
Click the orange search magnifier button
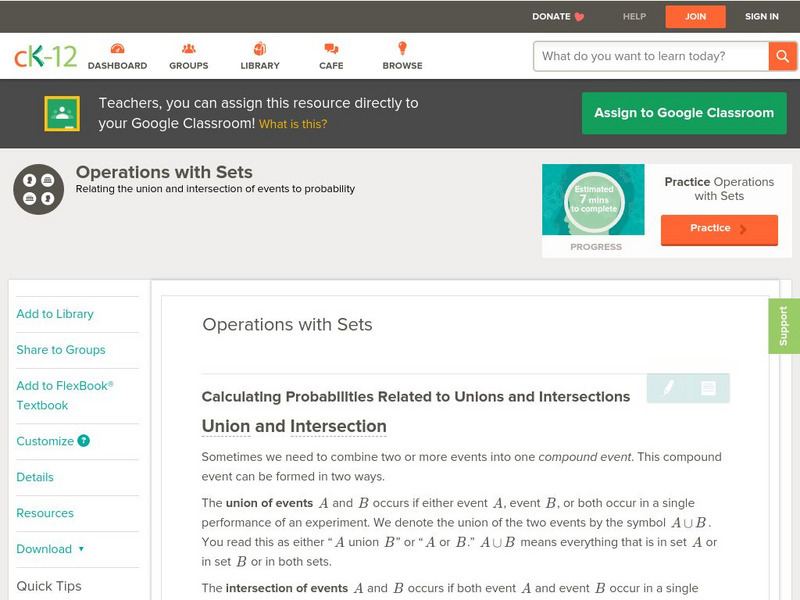tap(782, 56)
